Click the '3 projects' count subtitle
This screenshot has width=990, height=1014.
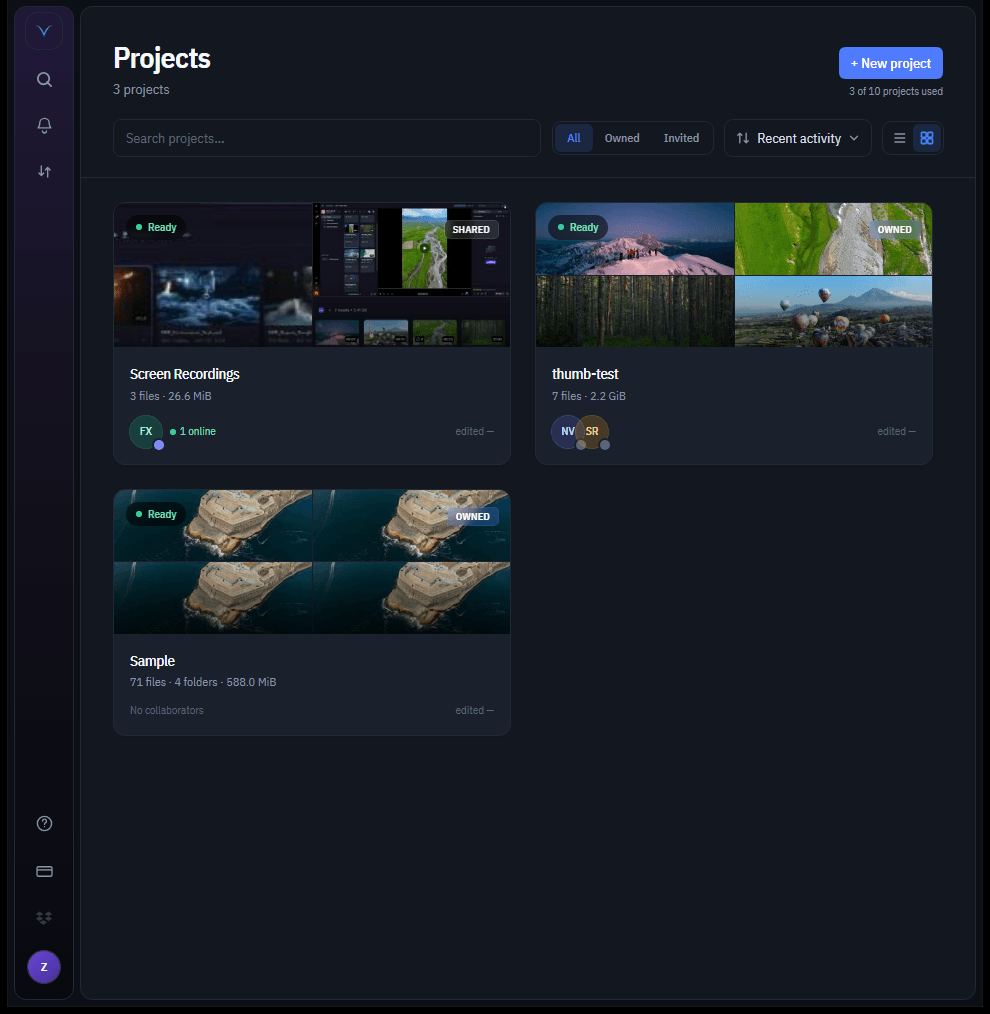(x=141, y=89)
